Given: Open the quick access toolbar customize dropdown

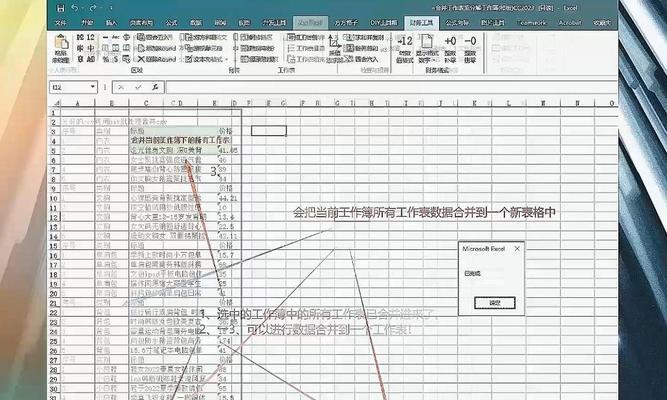Looking at the screenshot, I should (x=111, y=8).
